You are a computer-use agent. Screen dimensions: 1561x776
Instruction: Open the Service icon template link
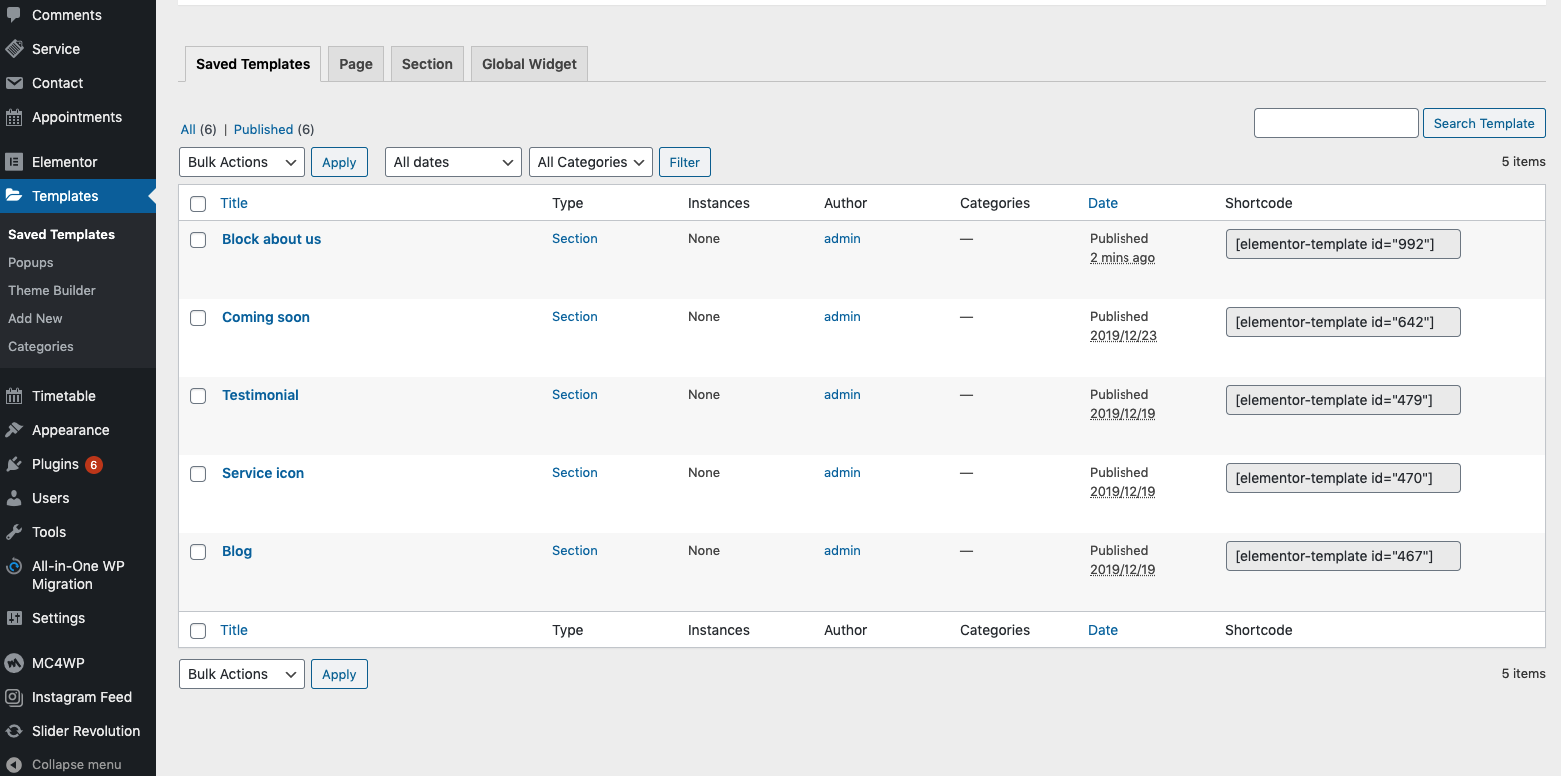click(263, 473)
